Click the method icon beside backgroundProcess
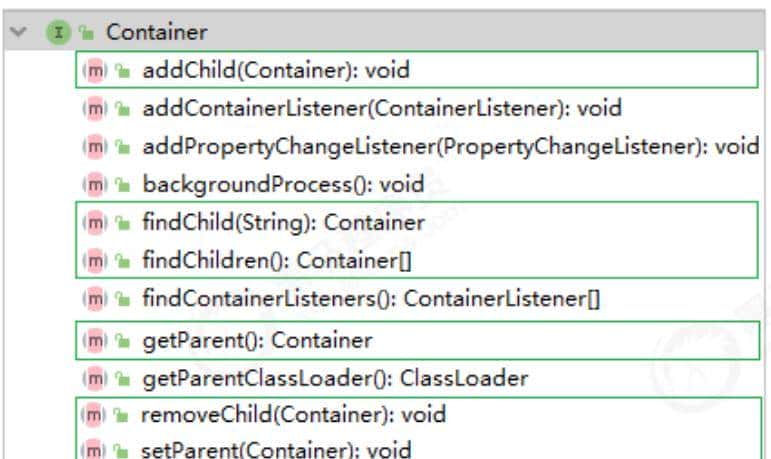The height and width of the screenshot is (459, 771). tap(94, 185)
